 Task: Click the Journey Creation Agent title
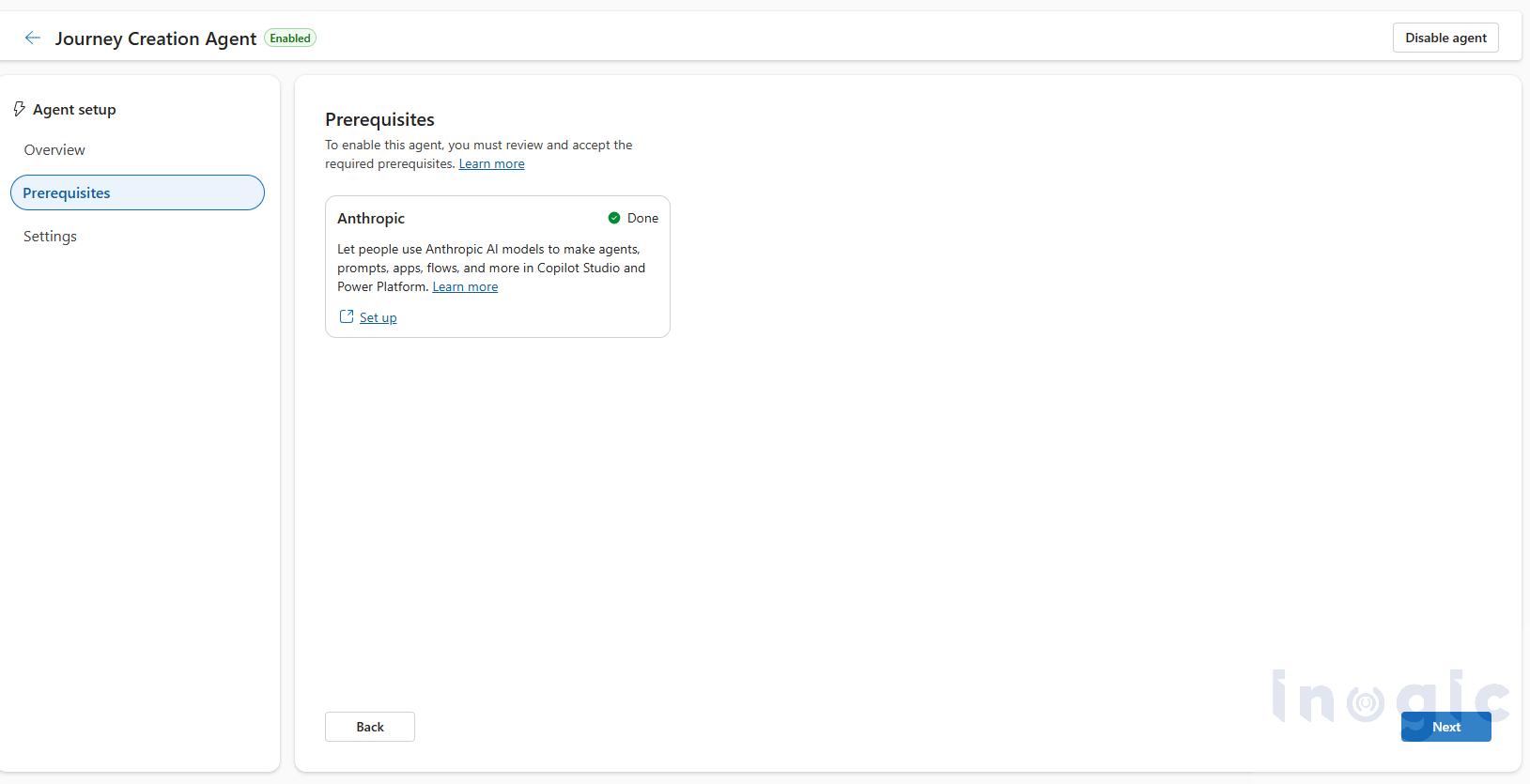(156, 38)
